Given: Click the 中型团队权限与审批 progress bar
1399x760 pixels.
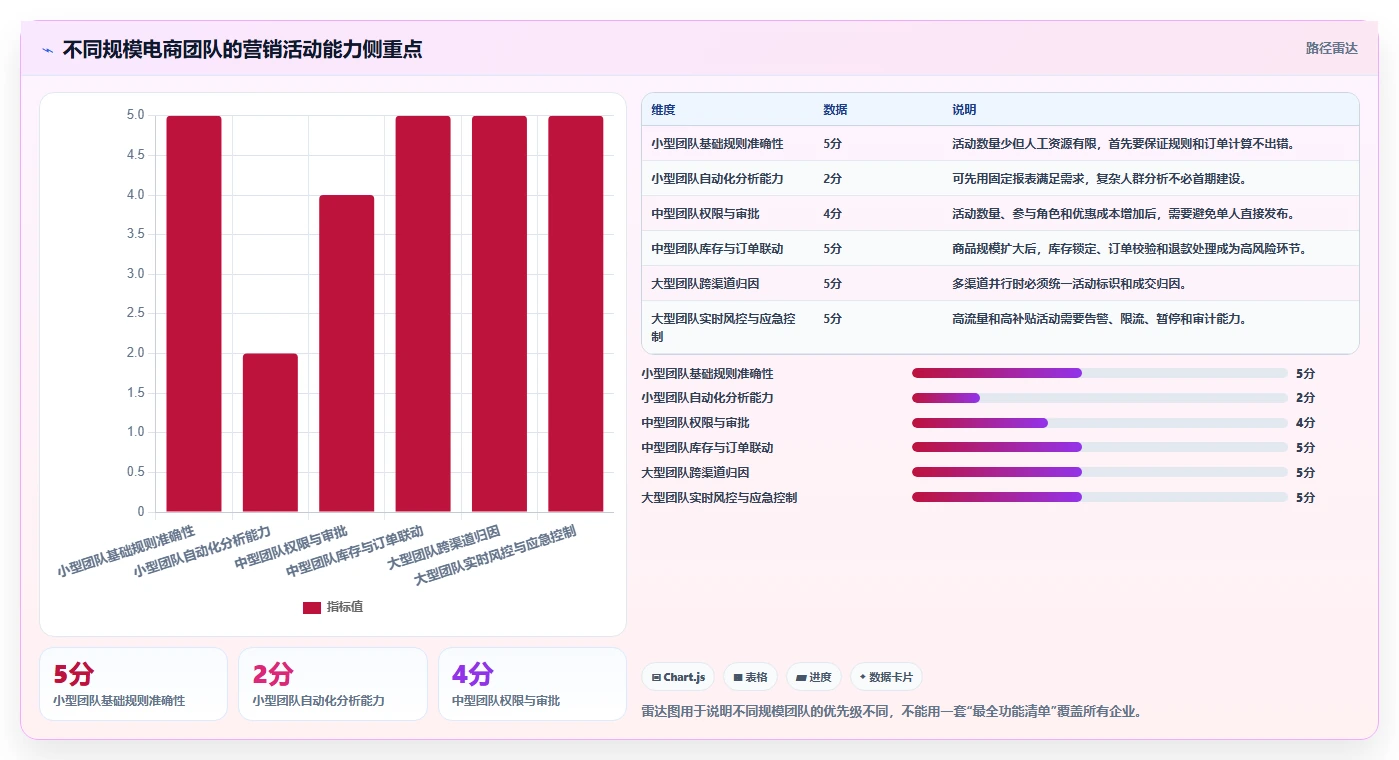Looking at the screenshot, I should tap(1100, 422).
